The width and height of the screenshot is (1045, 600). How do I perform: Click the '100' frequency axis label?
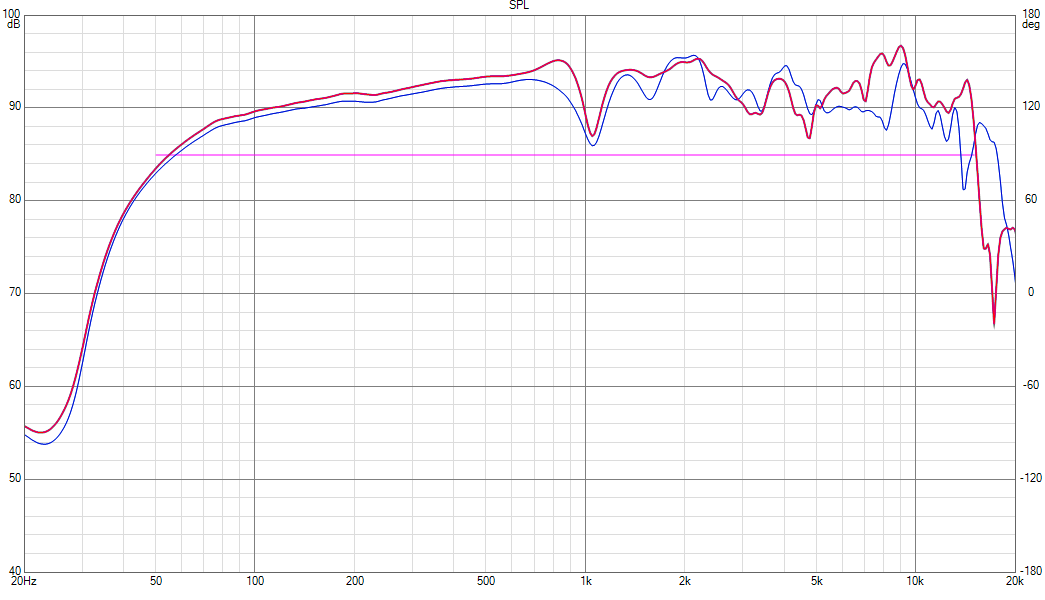[x=255, y=581]
